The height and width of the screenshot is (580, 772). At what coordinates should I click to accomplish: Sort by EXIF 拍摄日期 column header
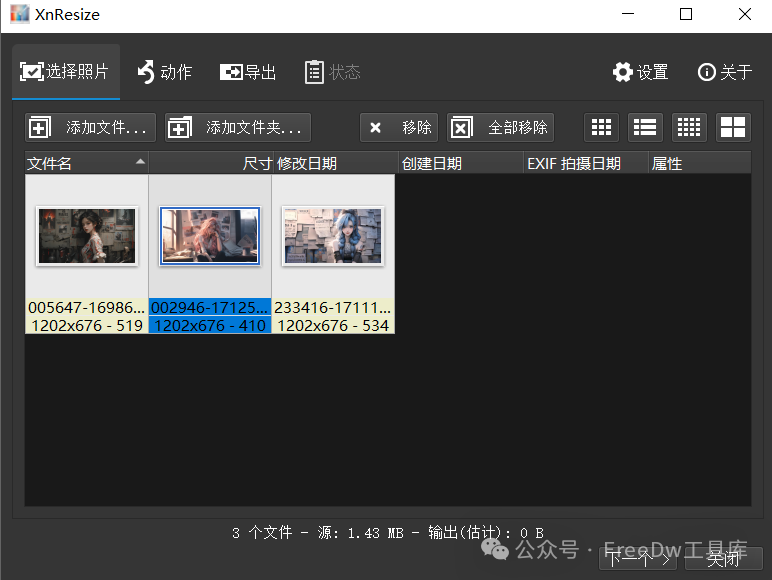pos(586,163)
